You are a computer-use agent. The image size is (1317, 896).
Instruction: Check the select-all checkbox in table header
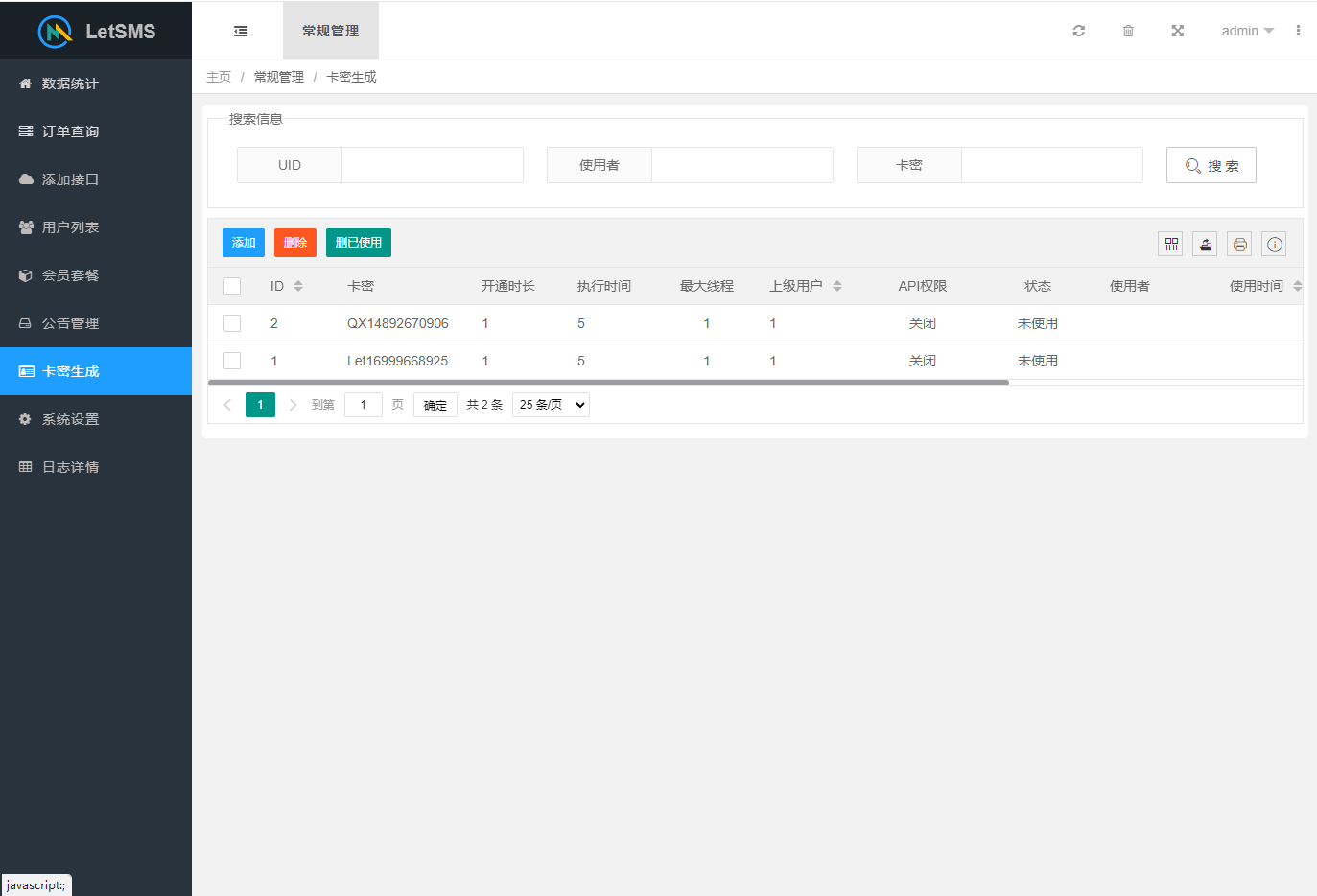(231, 285)
